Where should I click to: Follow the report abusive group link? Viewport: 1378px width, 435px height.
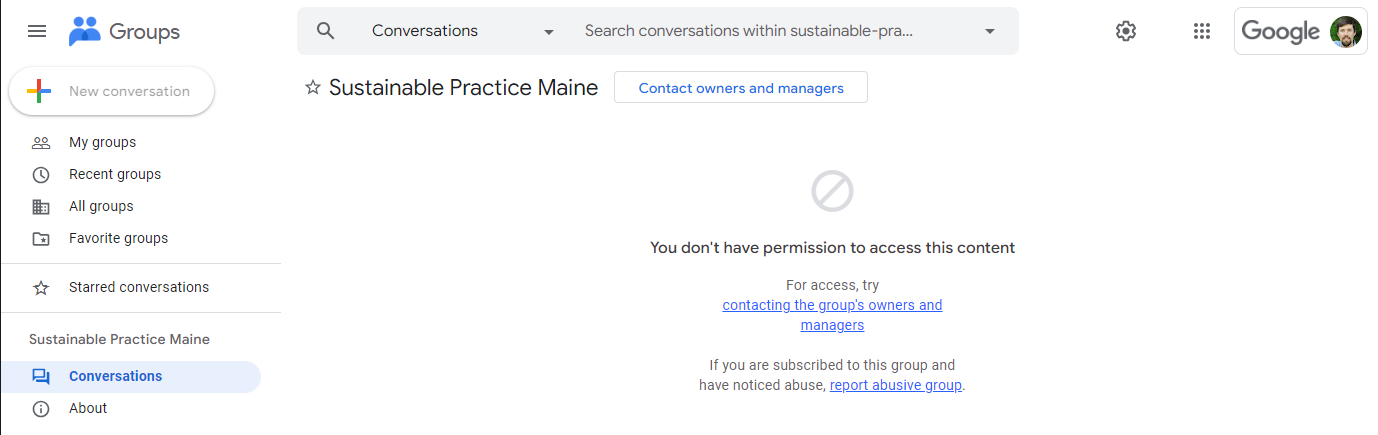coord(895,385)
